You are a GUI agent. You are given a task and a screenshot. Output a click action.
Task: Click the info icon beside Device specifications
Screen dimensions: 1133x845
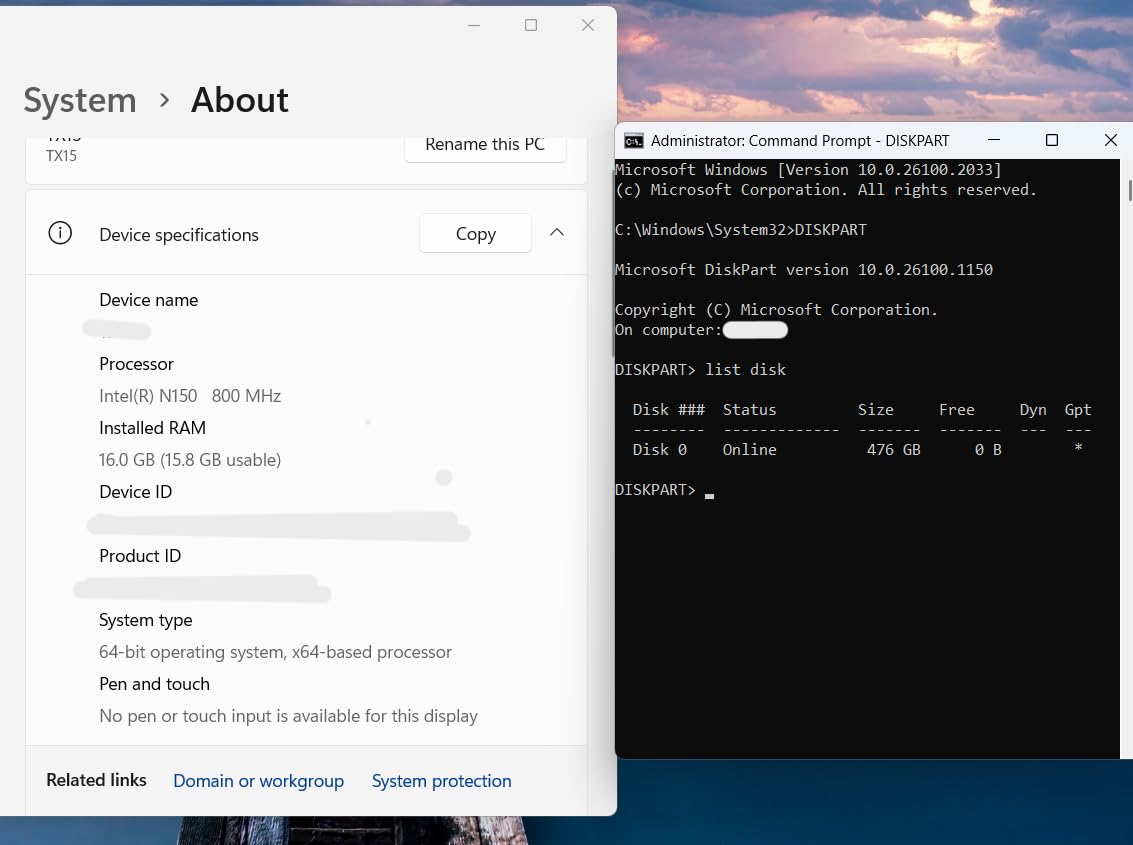(60, 233)
